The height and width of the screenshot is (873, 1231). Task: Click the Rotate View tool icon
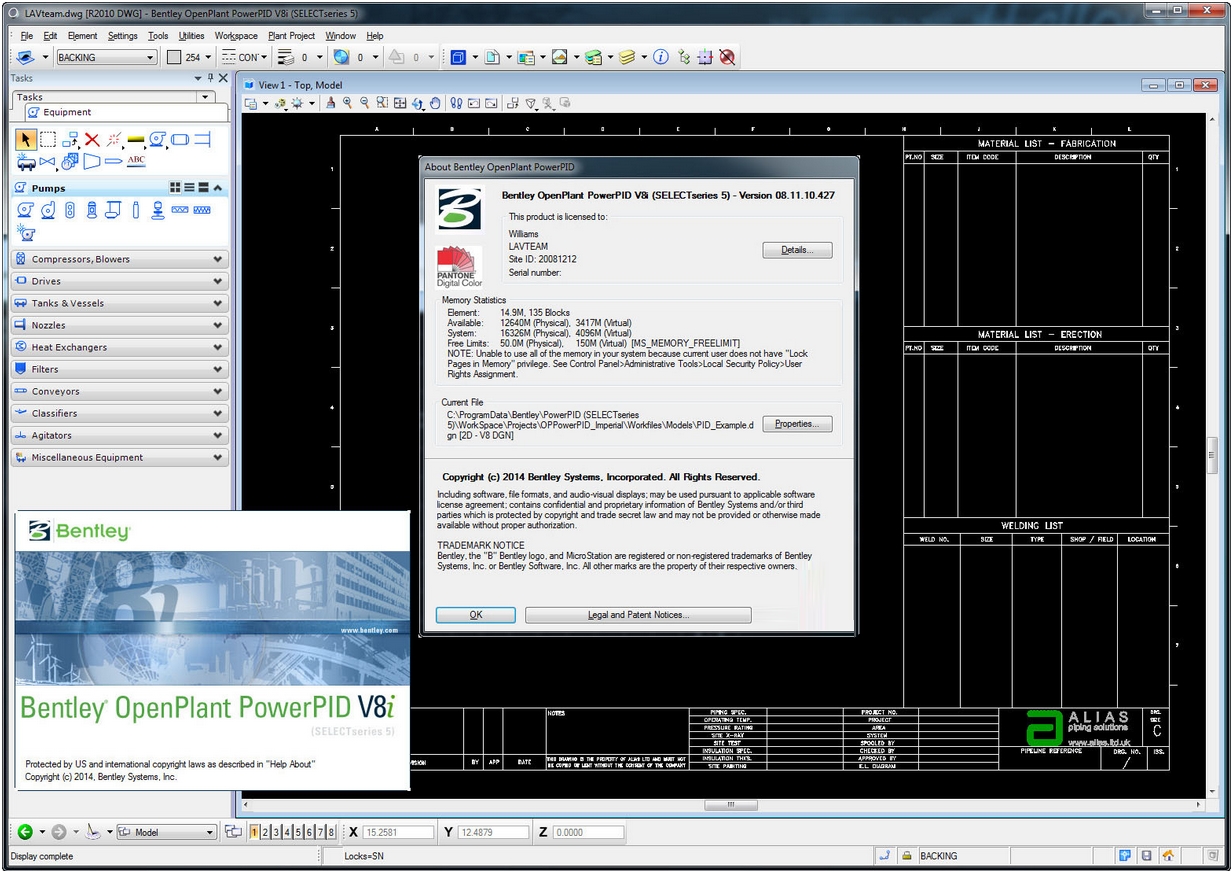pos(417,102)
